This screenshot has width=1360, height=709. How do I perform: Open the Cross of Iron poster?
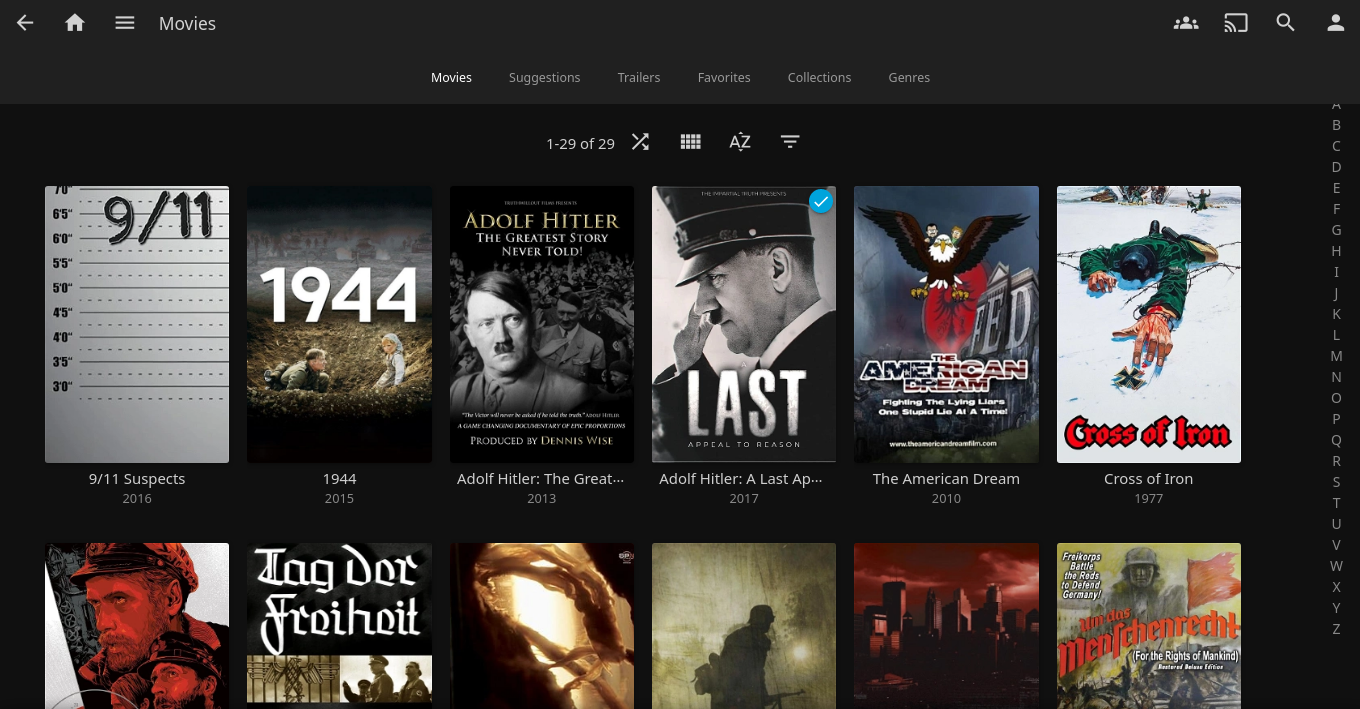[1149, 324]
